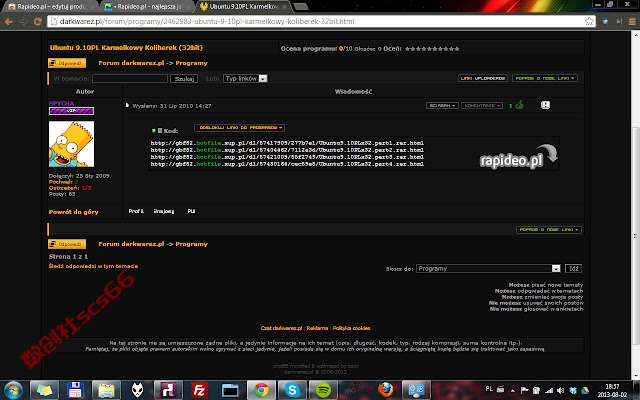Click the rating stars next to Oceń
This screenshot has height=400, width=640.
point(432,49)
